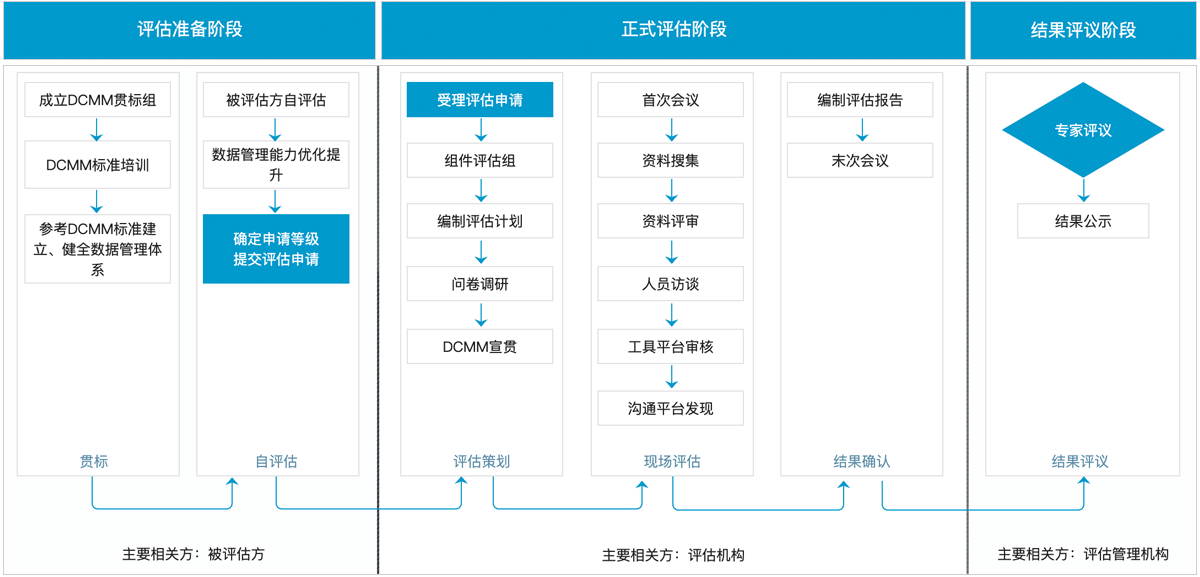Click the DCMM宣贯 box
The image size is (1200, 577).
(480, 346)
